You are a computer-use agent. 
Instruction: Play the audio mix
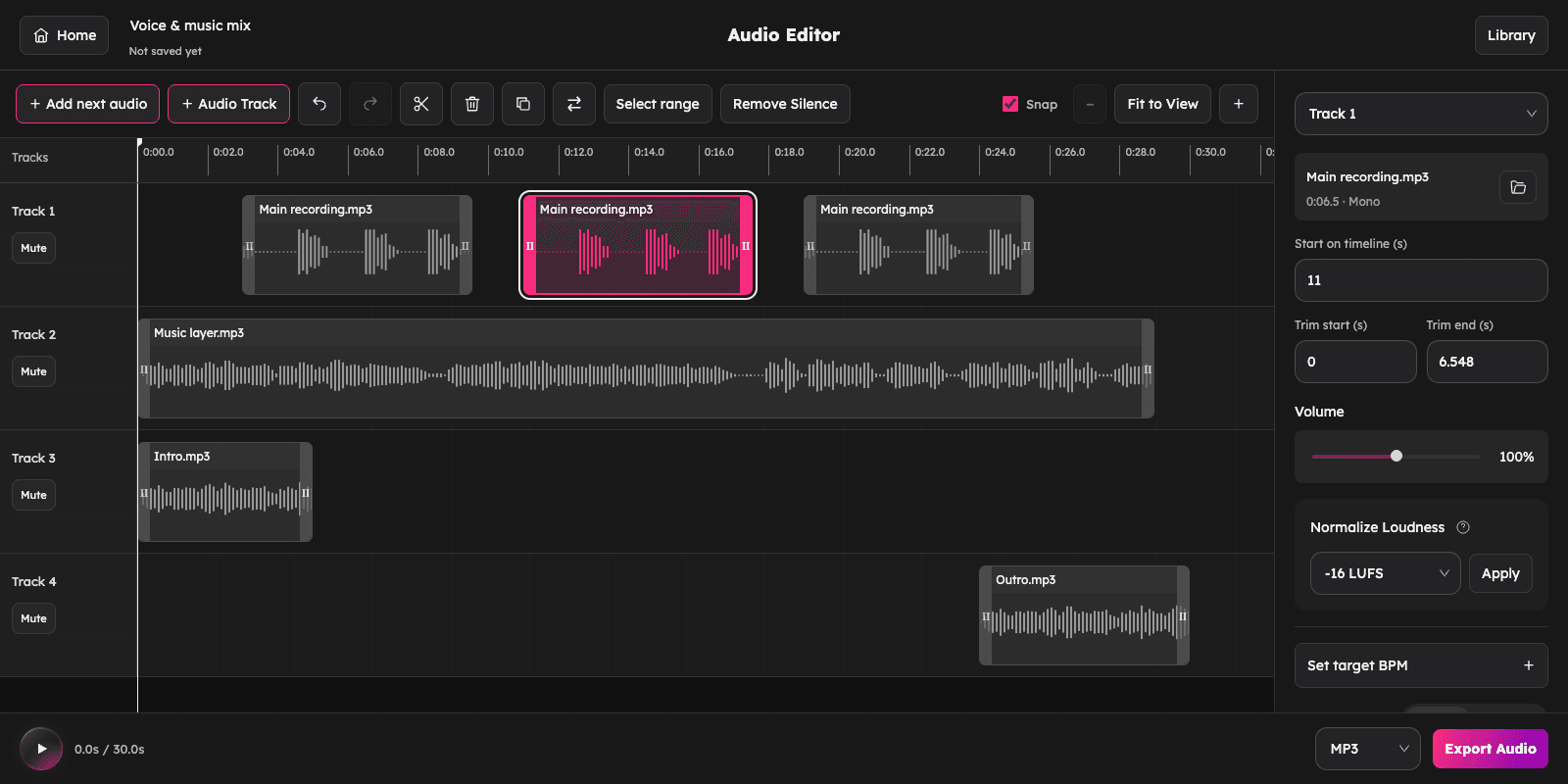41,749
